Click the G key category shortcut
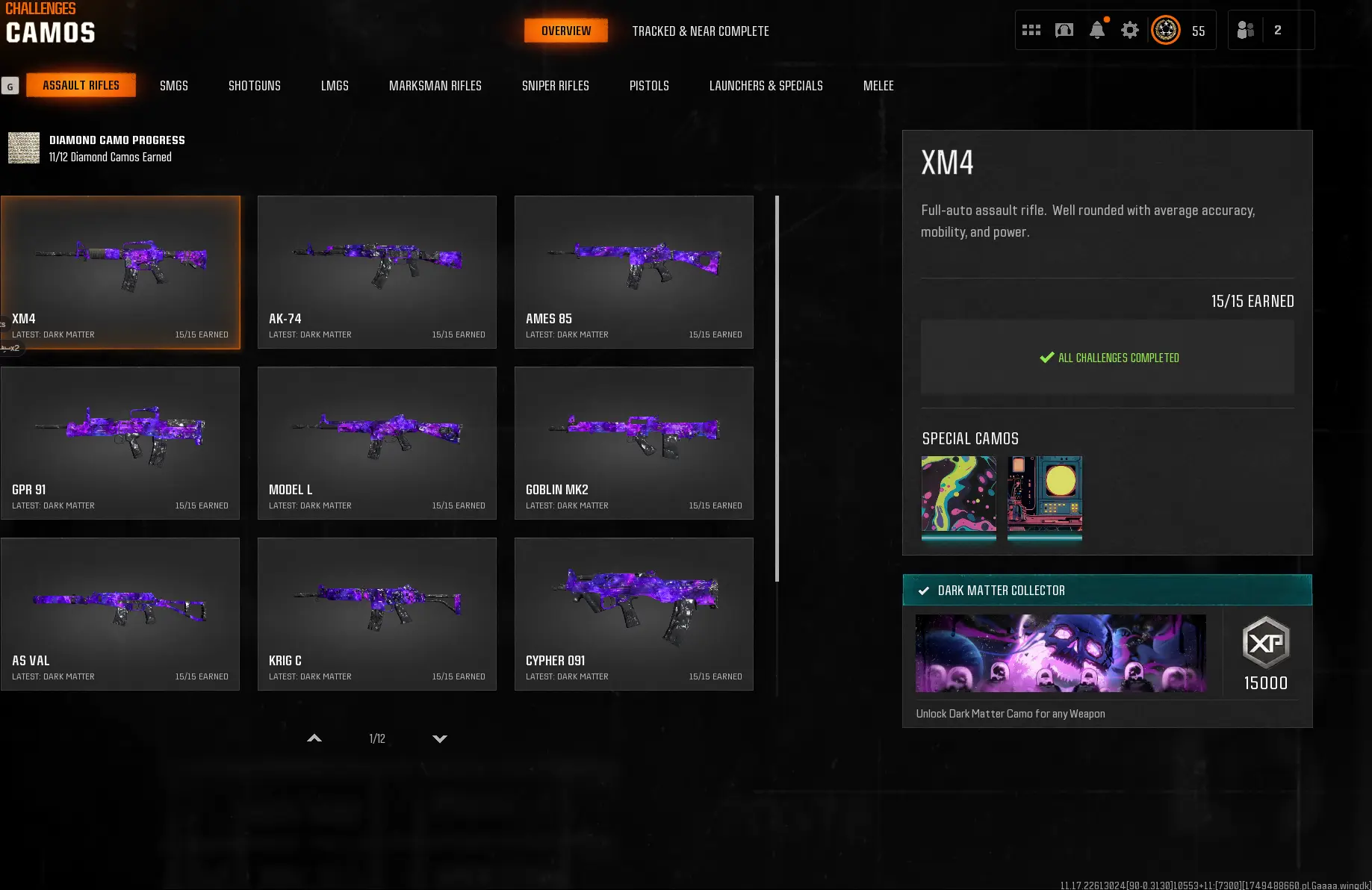Viewport: 1372px width, 890px height. point(10,86)
